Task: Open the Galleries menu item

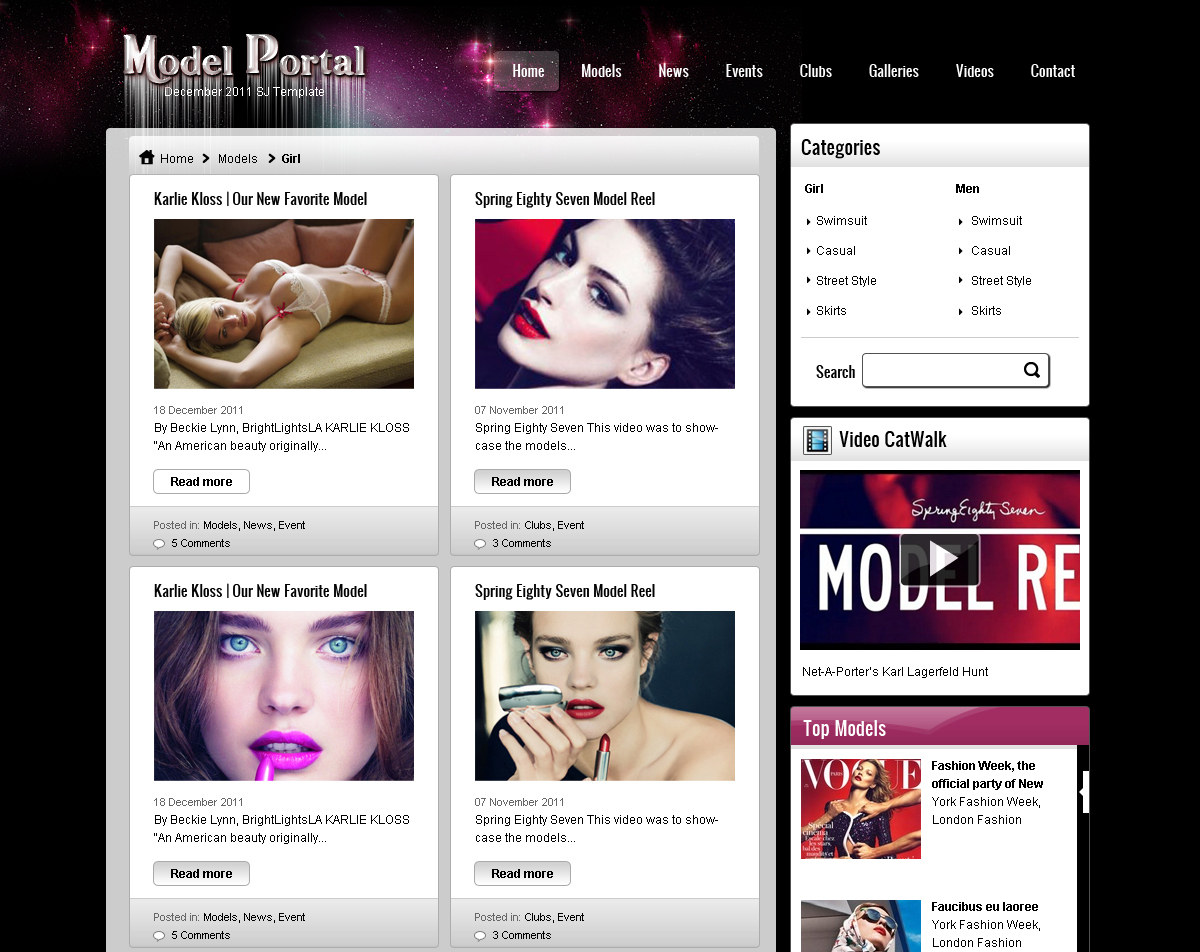Action: pyautogui.click(x=893, y=71)
